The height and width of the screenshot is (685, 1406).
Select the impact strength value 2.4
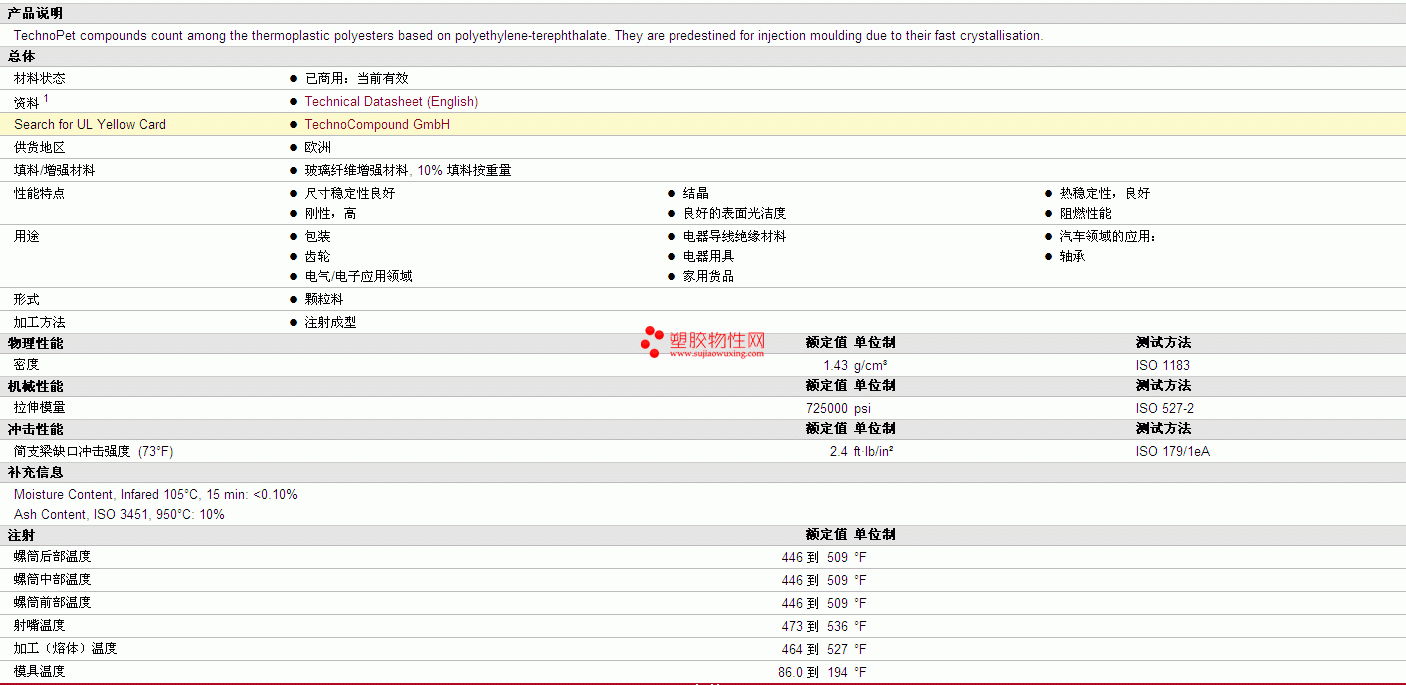[x=839, y=451]
